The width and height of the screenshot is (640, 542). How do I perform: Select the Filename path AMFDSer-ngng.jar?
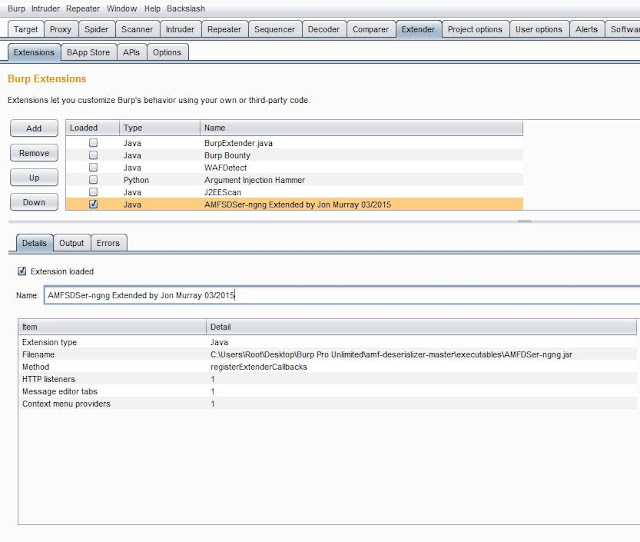tap(391, 354)
